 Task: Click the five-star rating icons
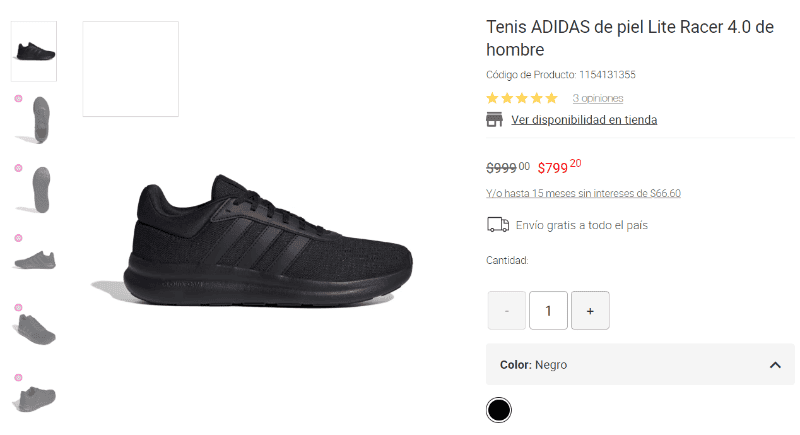click(x=522, y=98)
